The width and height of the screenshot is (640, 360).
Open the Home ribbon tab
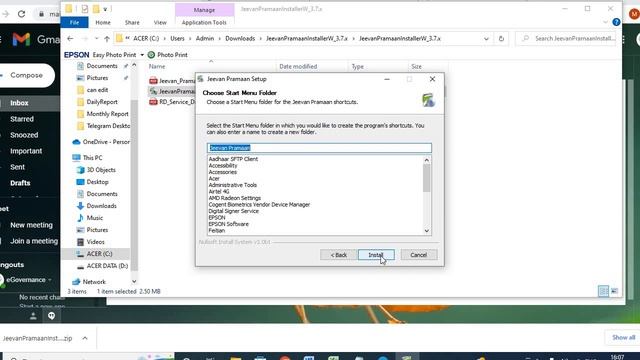(x=103, y=22)
